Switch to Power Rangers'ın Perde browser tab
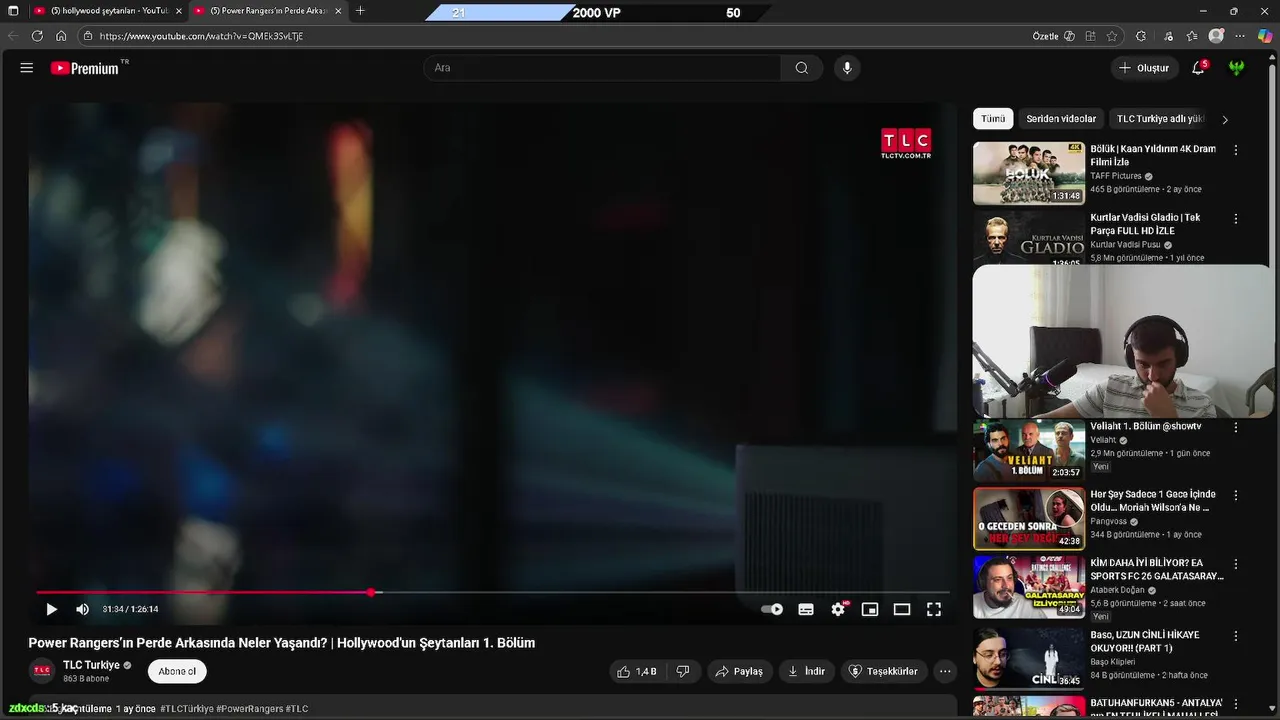The image size is (1280, 720). point(267,11)
